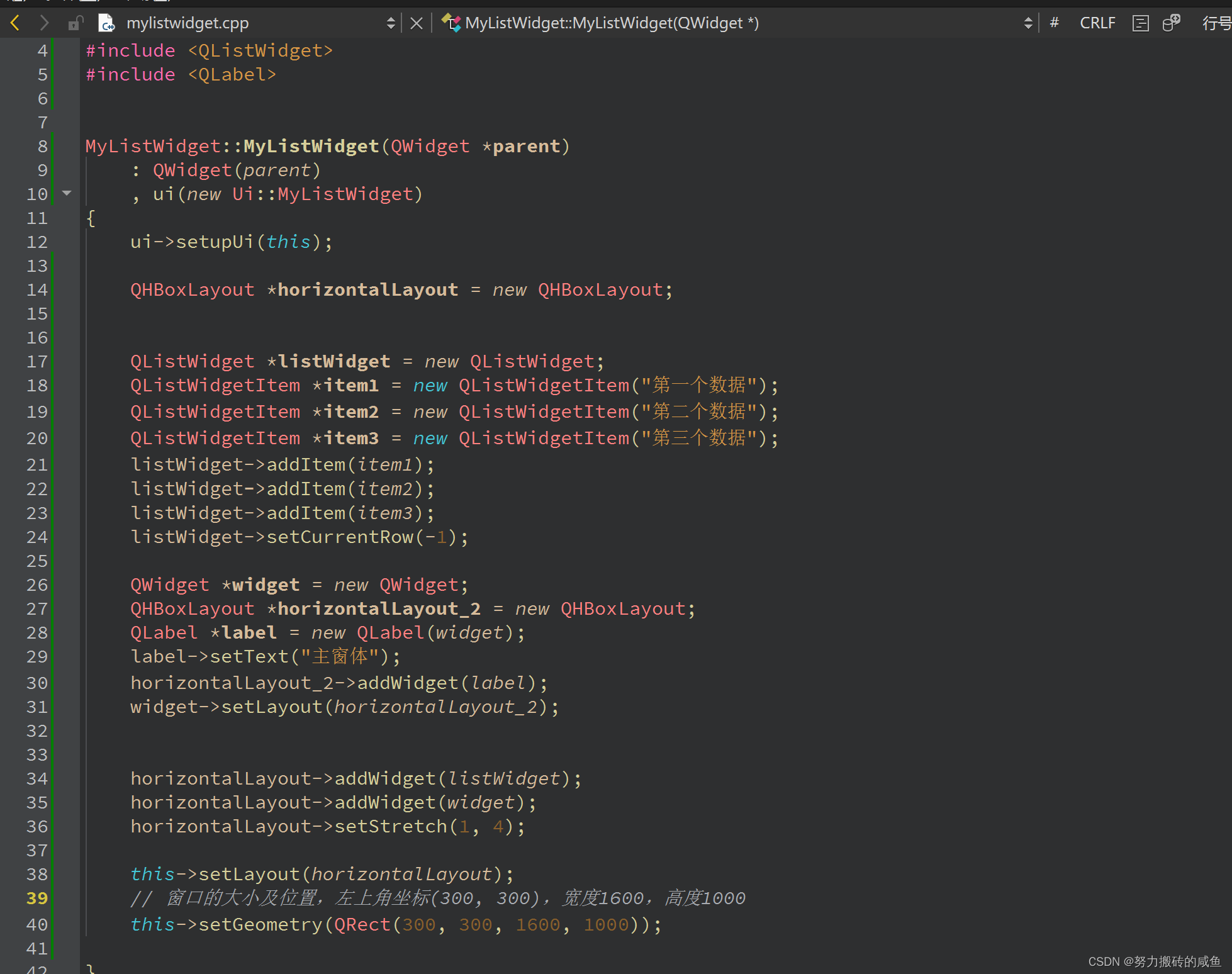The height and width of the screenshot is (974, 1232).
Task: Close the mylistwidget.cpp document
Action: (x=416, y=23)
